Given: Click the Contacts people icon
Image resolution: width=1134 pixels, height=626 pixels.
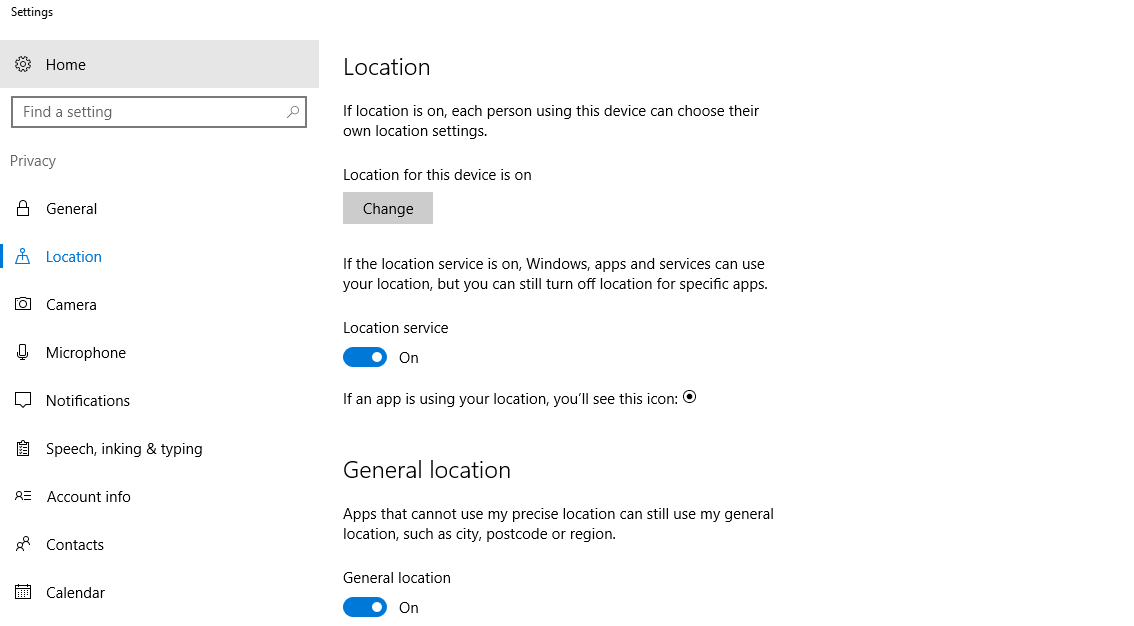Looking at the screenshot, I should 23,544.
